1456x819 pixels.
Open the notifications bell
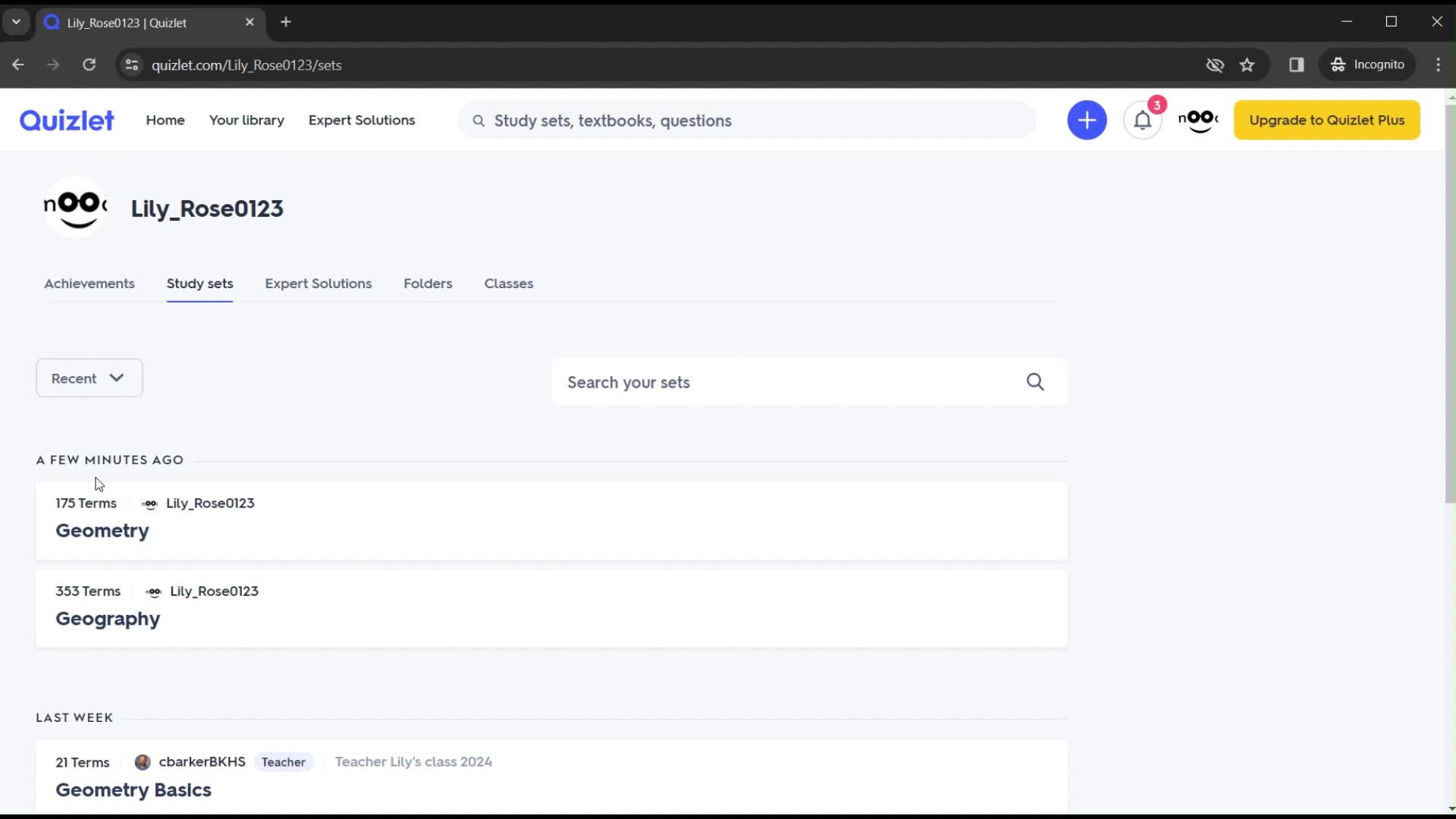[x=1143, y=120]
